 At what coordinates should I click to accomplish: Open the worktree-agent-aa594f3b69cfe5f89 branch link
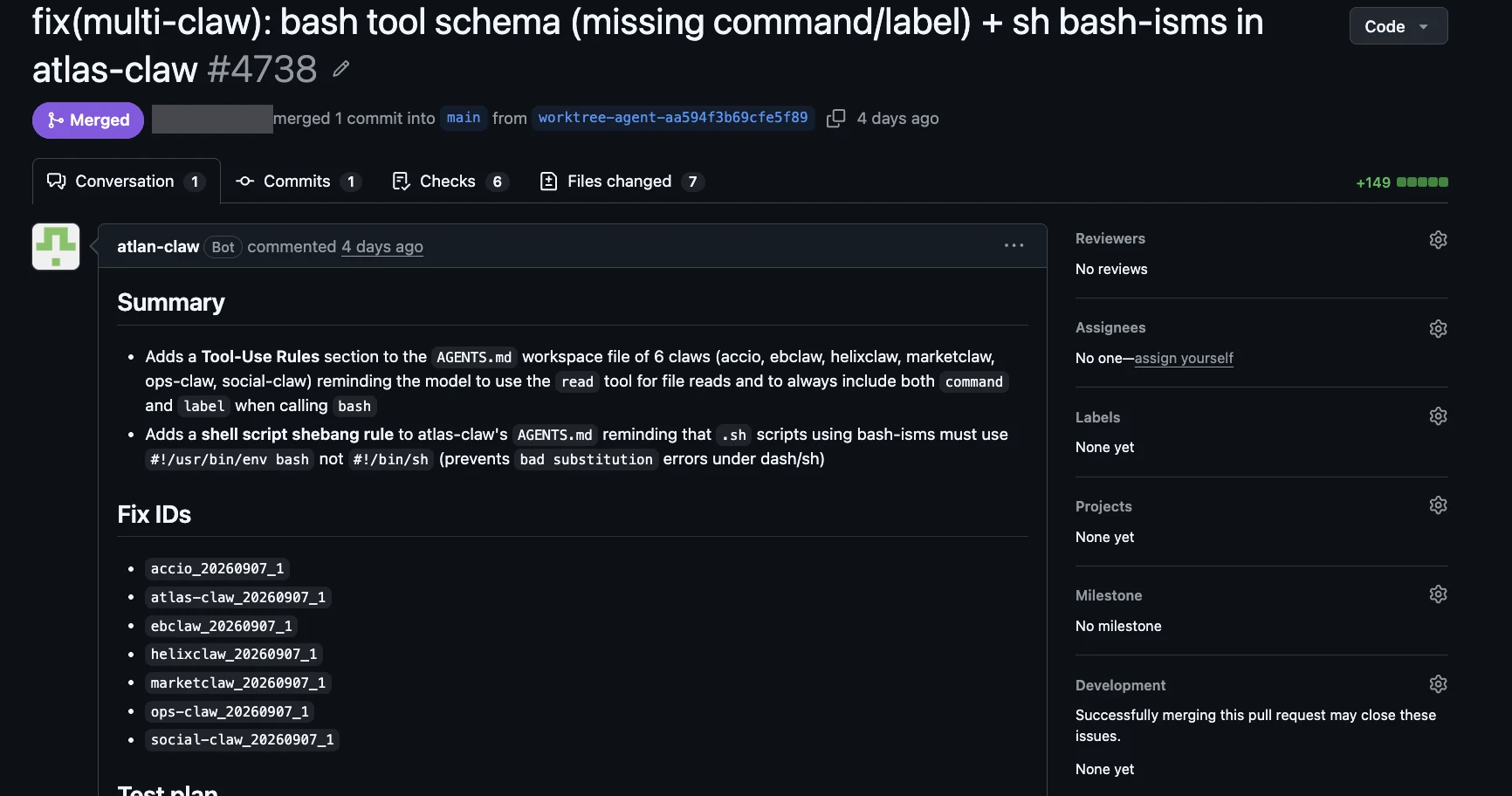click(673, 118)
